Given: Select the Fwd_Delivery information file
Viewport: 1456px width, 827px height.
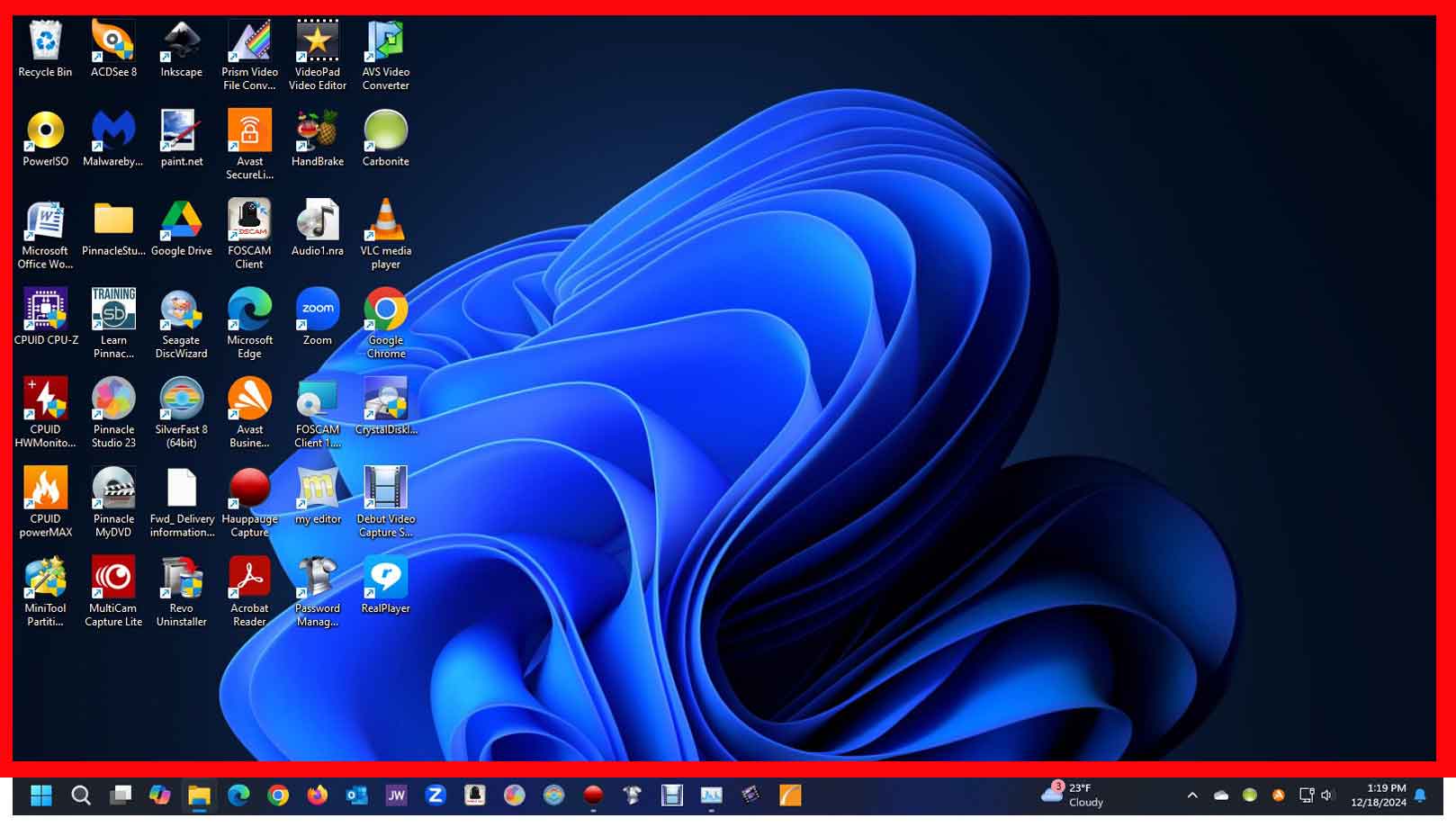Looking at the screenshot, I should [x=181, y=501].
